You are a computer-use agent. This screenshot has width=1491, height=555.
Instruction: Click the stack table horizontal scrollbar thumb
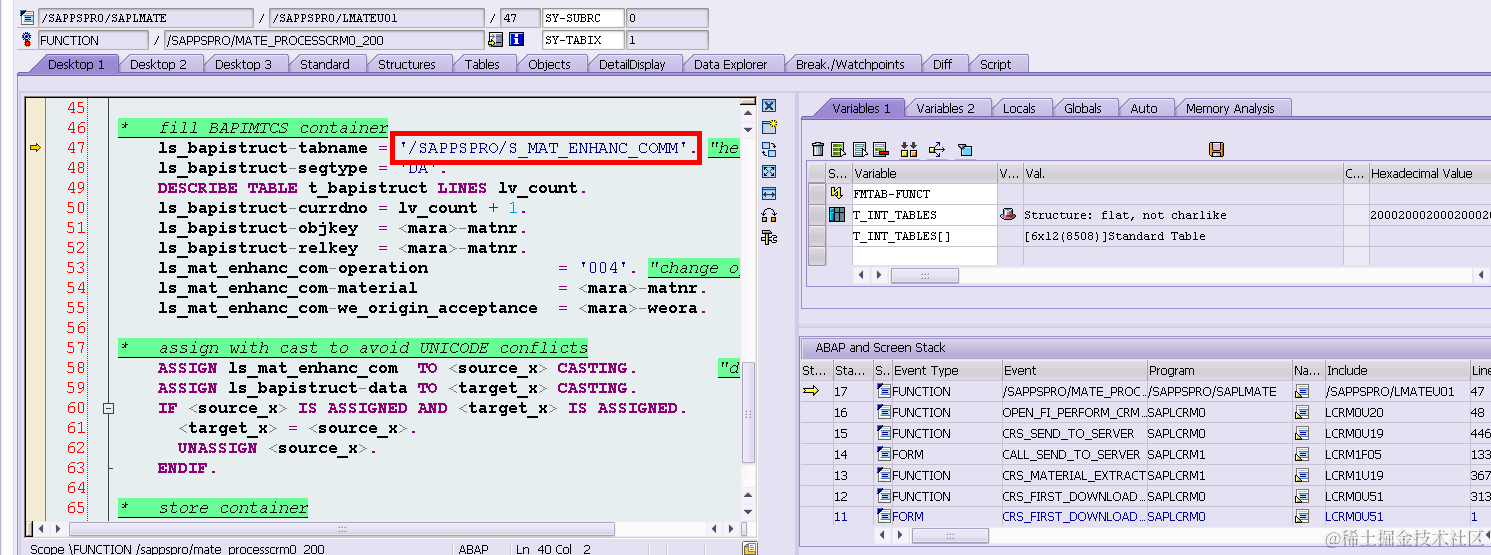(950, 536)
